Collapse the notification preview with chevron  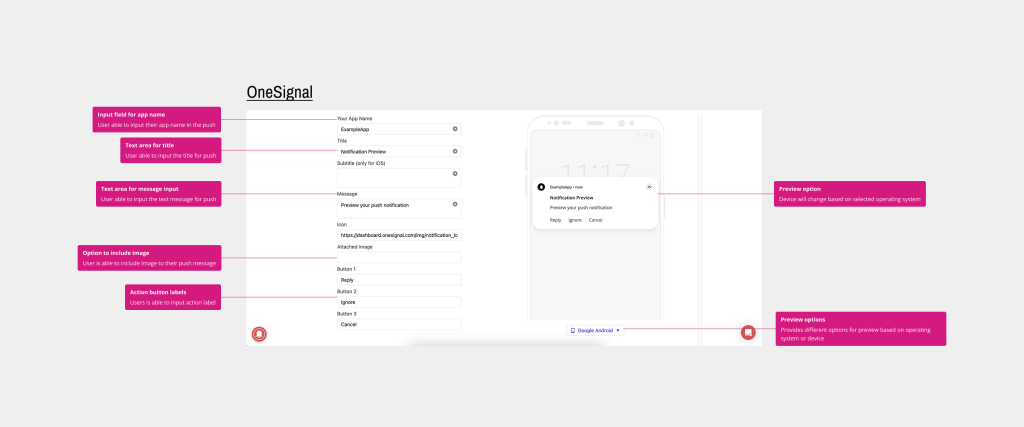pos(649,187)
